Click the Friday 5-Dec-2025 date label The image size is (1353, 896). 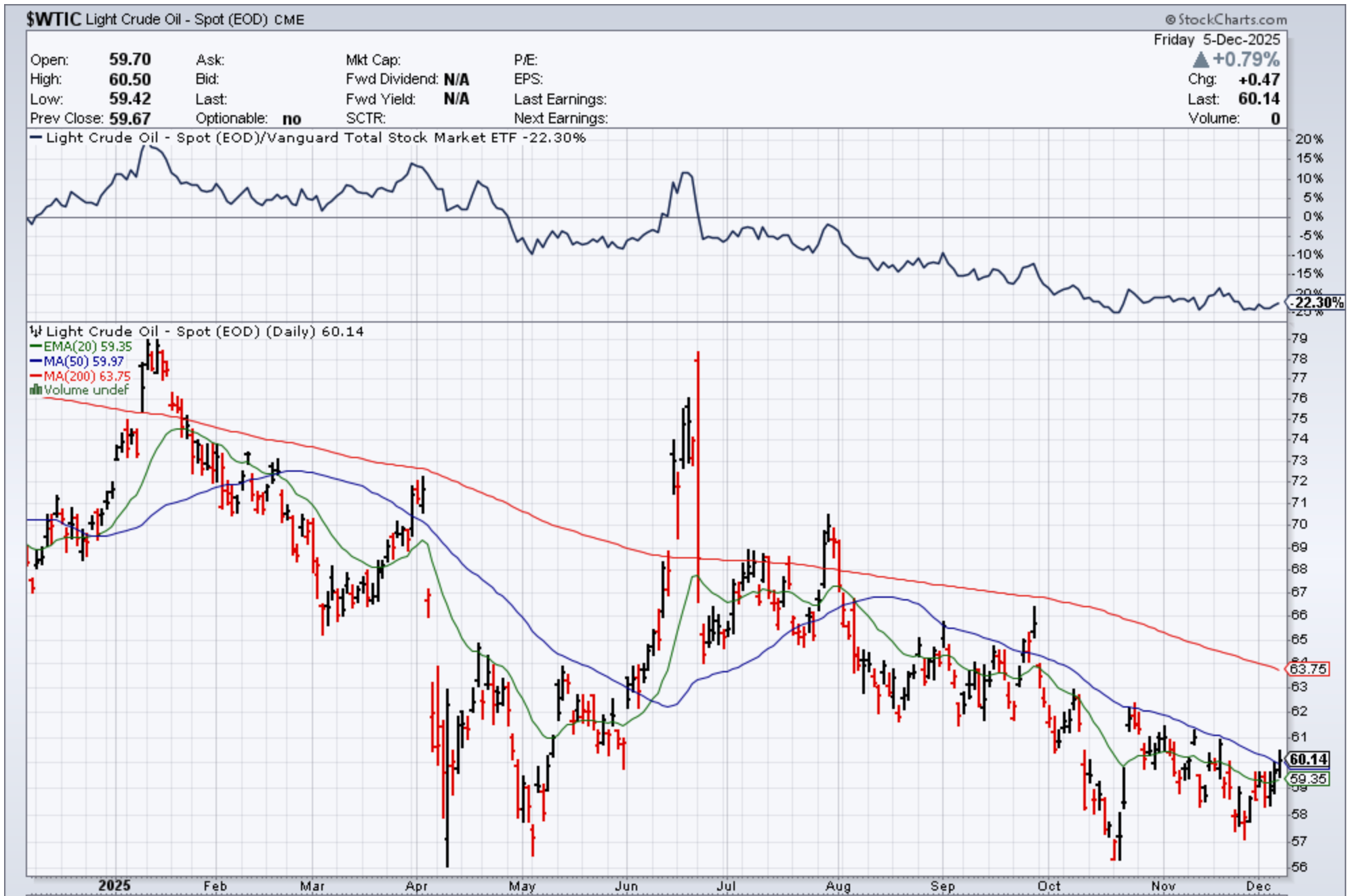1216,39
